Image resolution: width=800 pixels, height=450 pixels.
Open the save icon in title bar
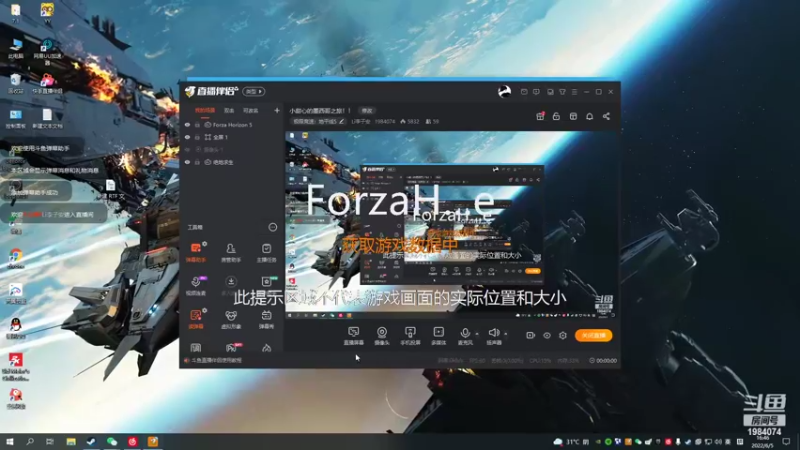pos(550,92)
